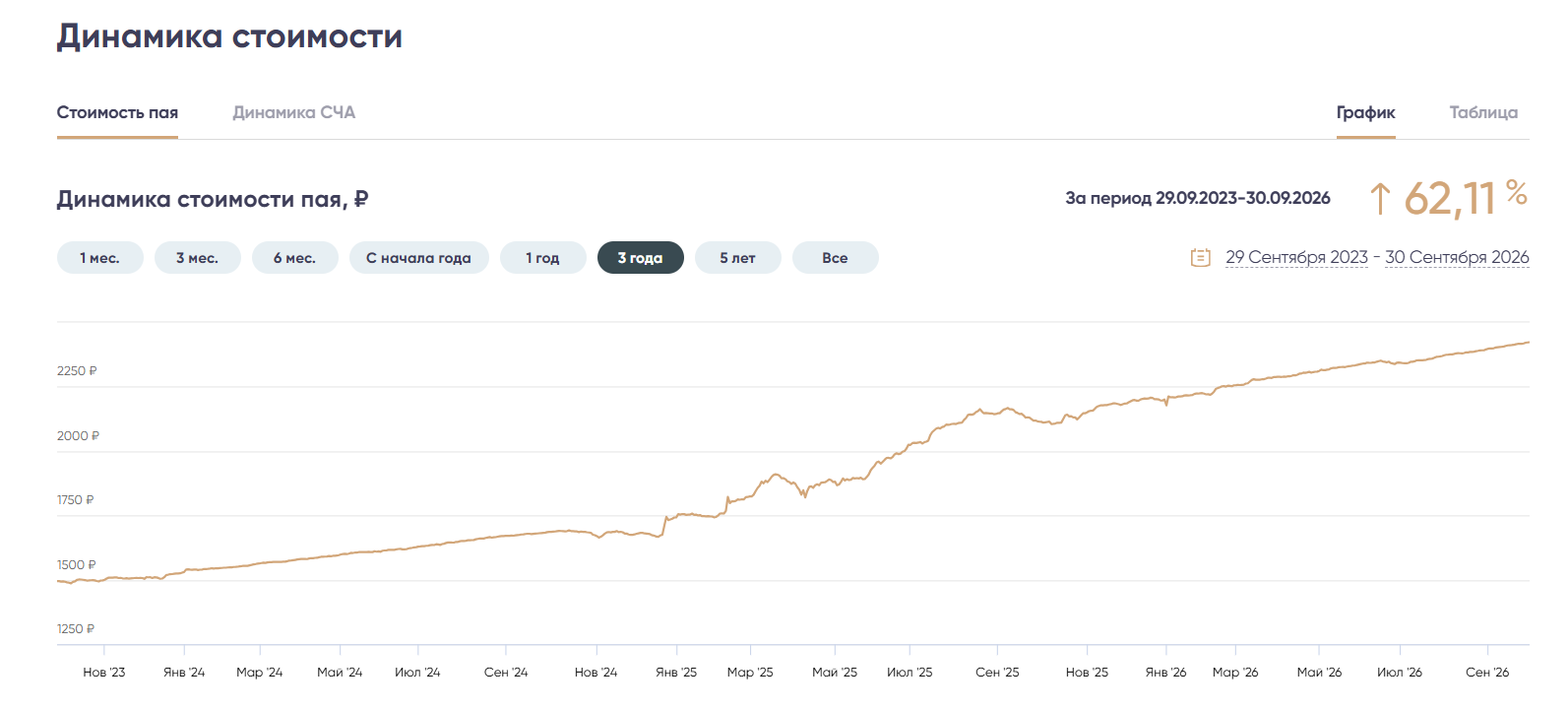Screen dimensions: 1568x710
Task: Select the 3 года period pill
Action: (x=641, y=258)
